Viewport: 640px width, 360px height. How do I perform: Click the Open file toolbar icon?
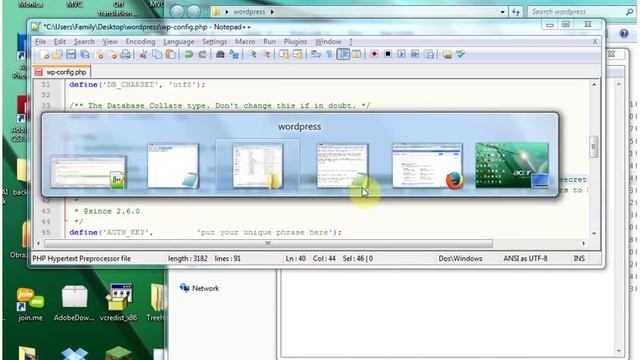[x=58, y=54]
